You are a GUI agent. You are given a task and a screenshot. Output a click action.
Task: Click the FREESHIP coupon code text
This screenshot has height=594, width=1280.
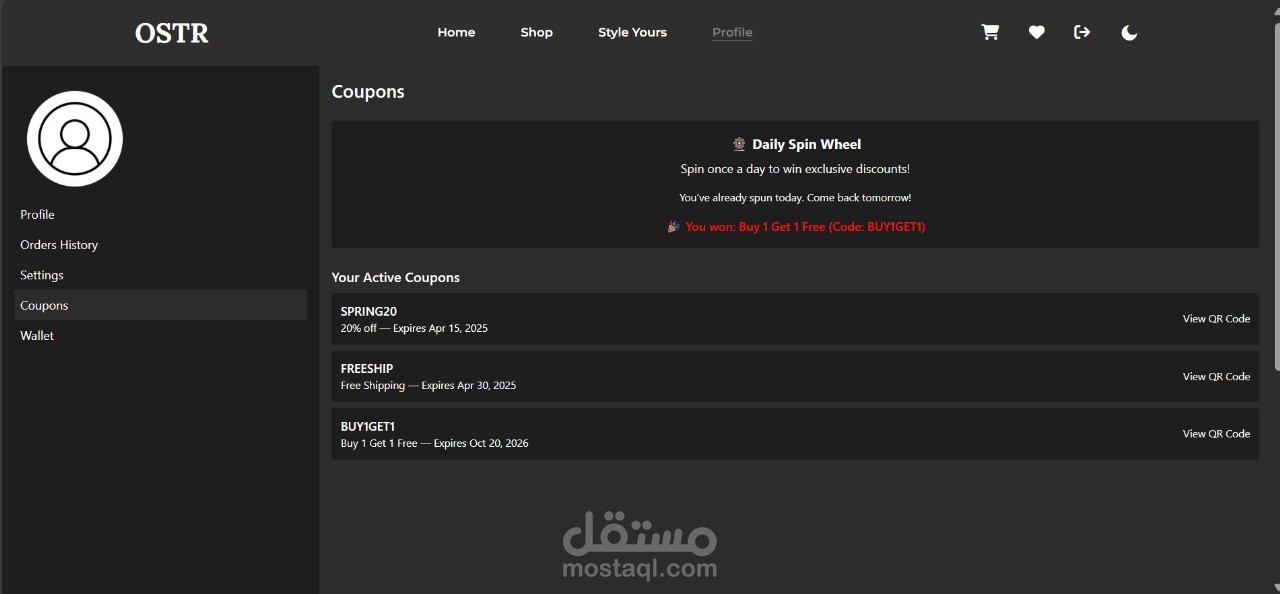pos(366,368)
